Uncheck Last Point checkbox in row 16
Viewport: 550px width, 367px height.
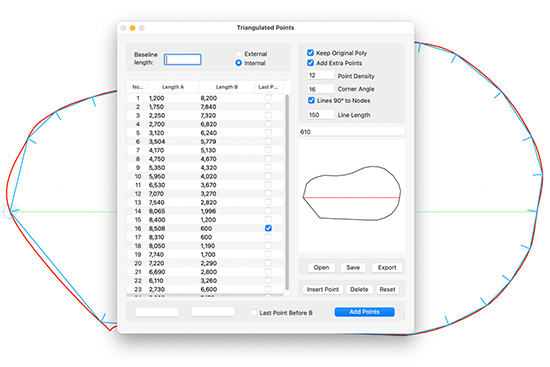coord(268,228)
